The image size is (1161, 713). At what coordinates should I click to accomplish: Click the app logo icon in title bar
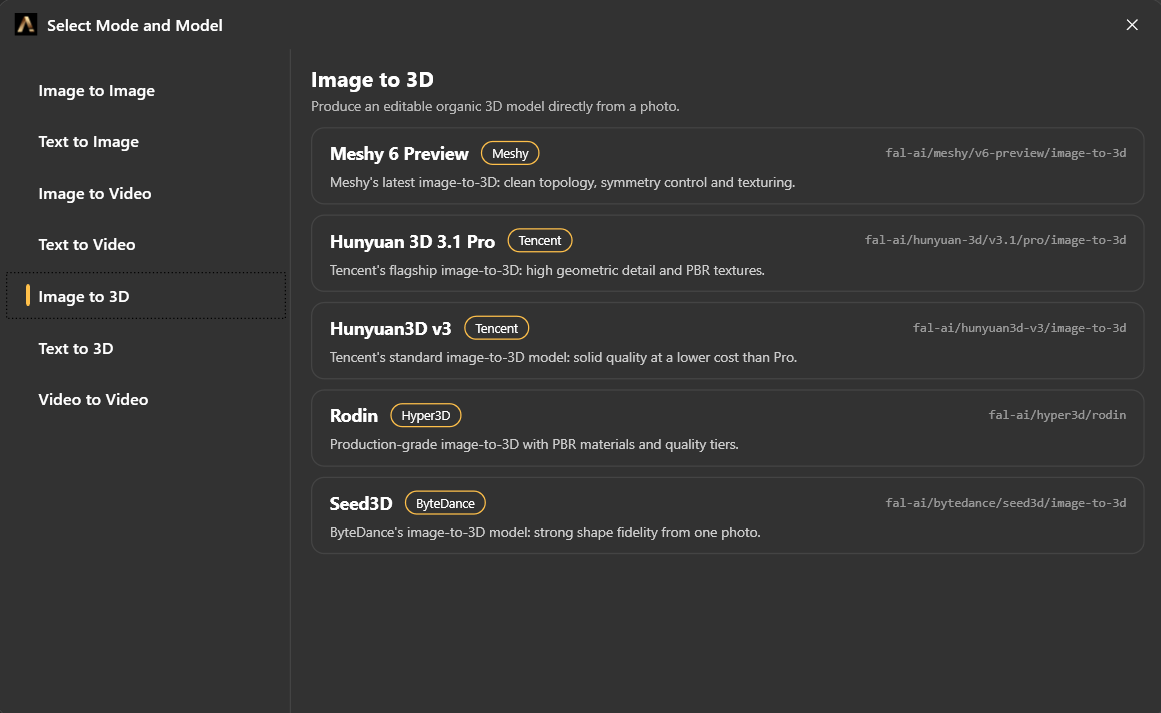(x=26, y=24)
